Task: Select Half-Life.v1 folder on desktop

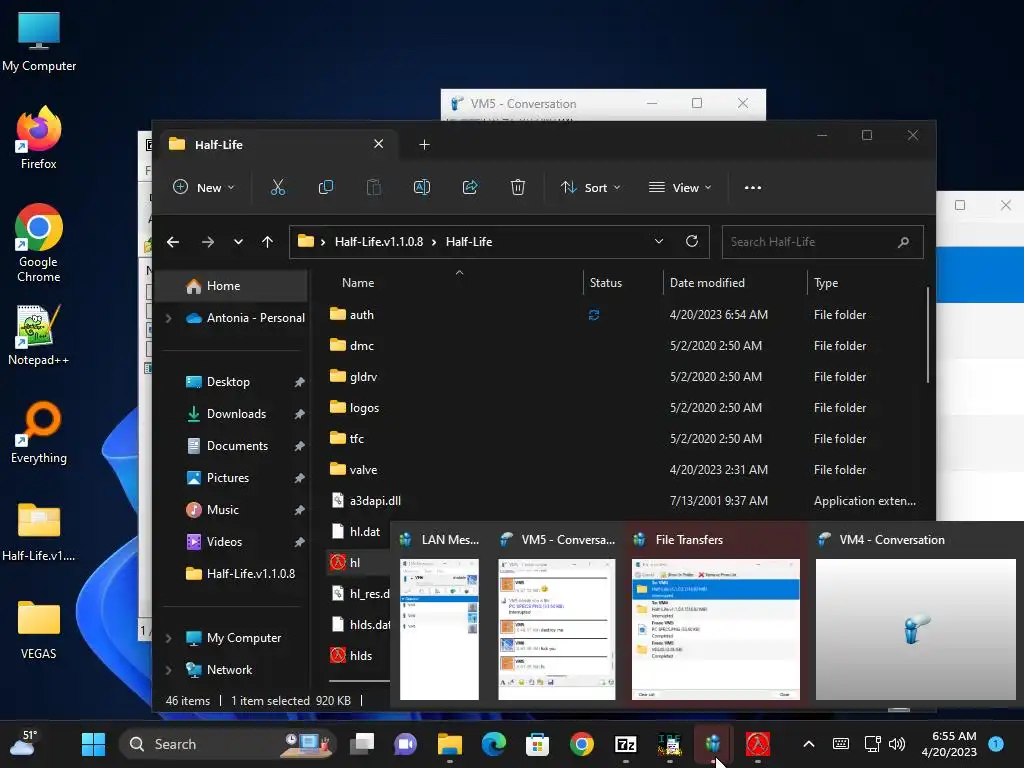Action: [39, 532]
